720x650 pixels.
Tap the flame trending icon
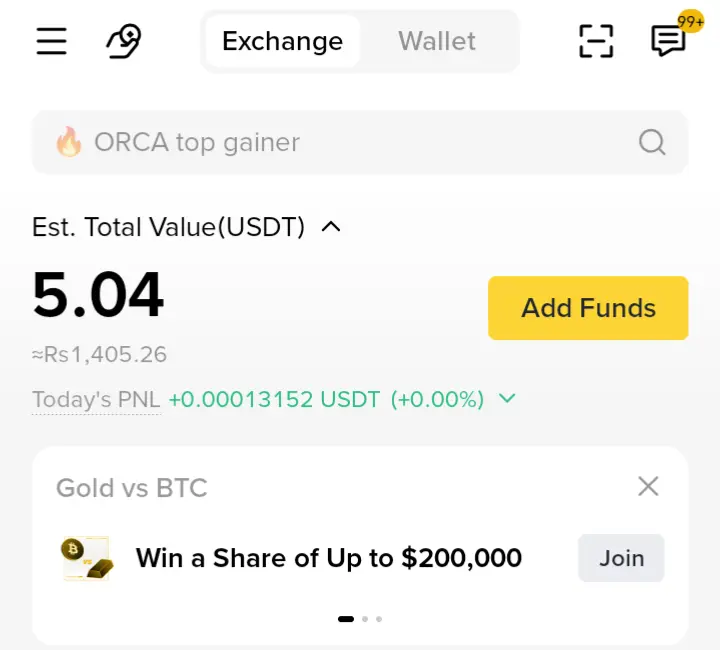click(x=69, y=142)
